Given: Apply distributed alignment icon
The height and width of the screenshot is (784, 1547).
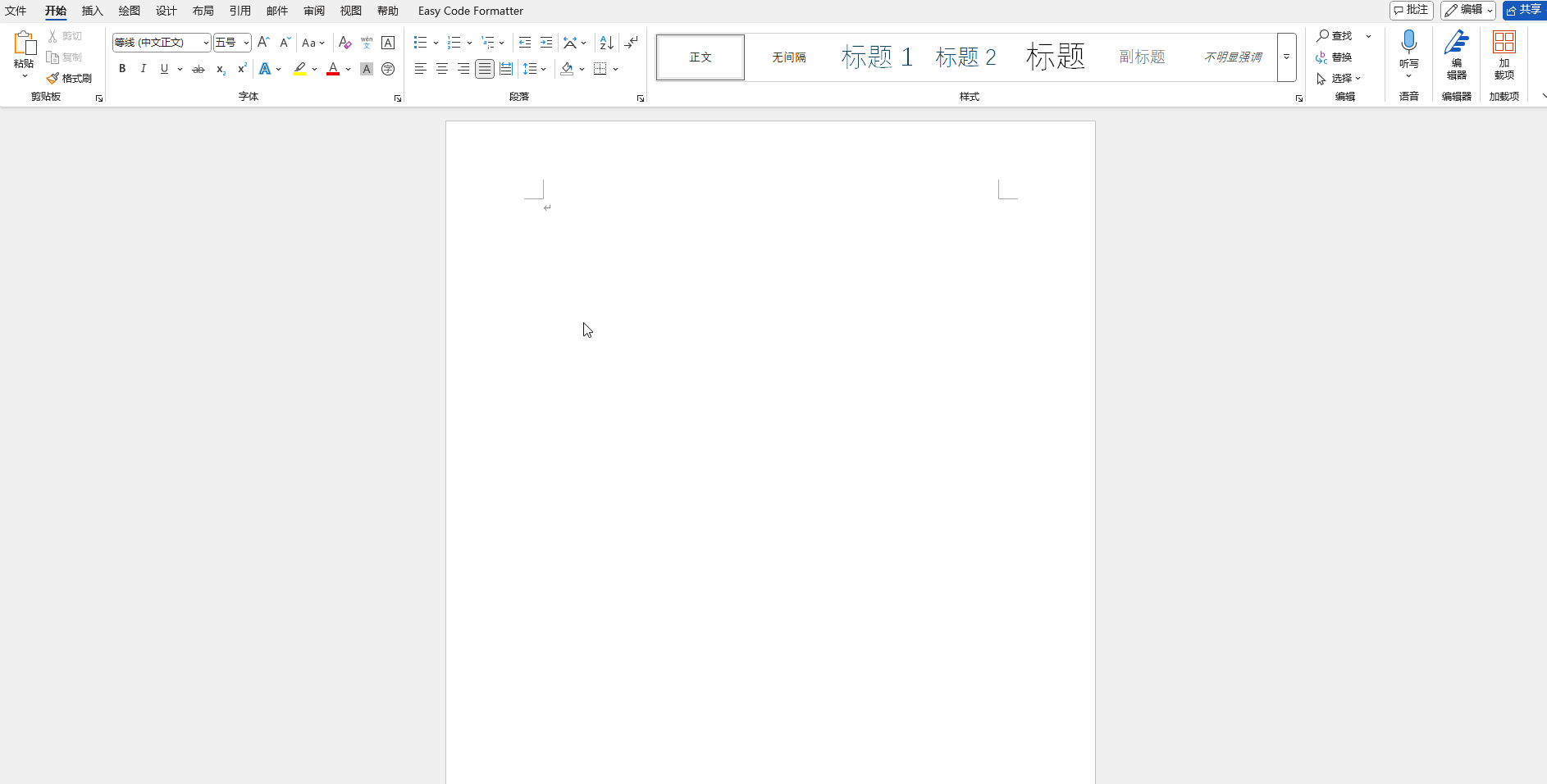Looking at the screenshot, I should [506, 69].
